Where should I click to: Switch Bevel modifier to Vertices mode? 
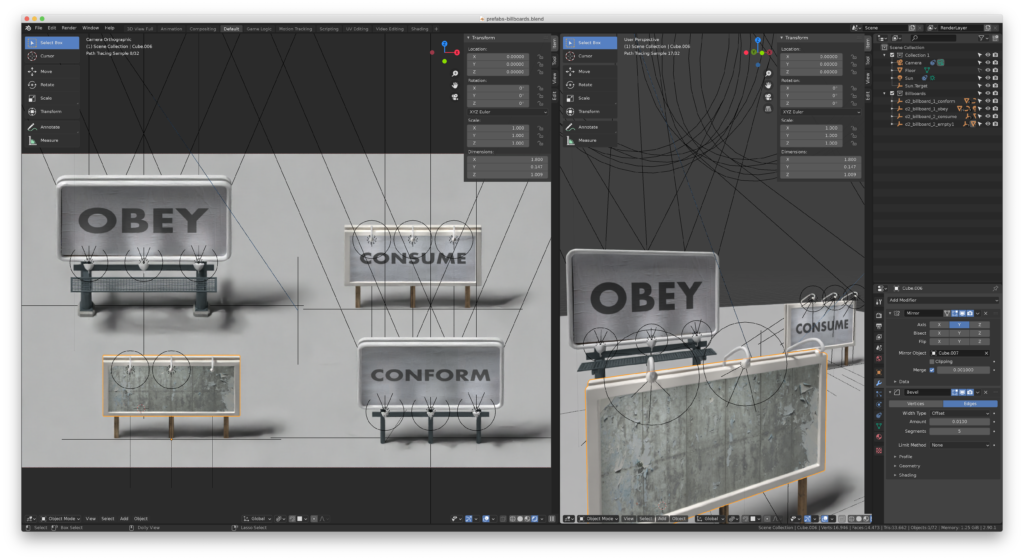(x=916, y=404)
